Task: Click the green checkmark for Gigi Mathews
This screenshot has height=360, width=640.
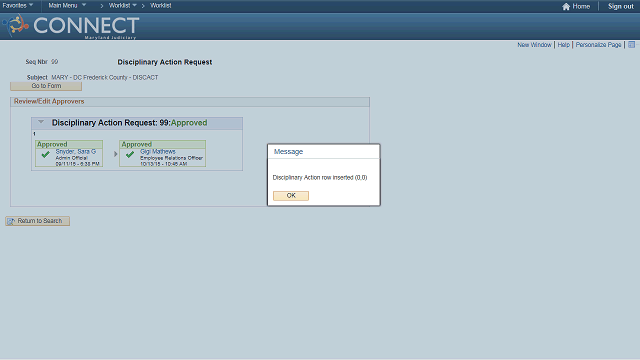Action: point(130,155)
